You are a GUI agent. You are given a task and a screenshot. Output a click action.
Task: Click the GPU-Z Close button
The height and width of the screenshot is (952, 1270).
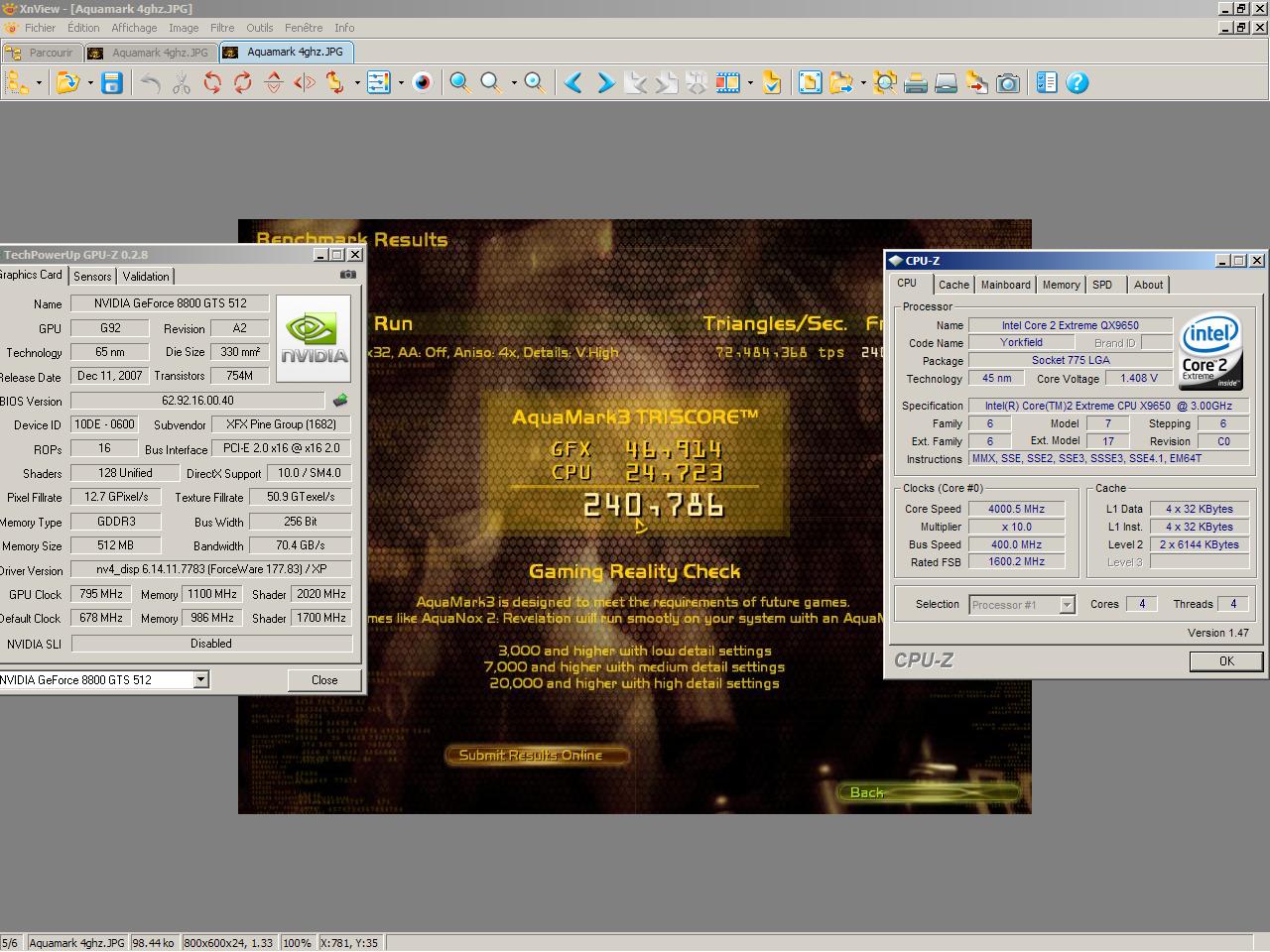click(324, 680)
